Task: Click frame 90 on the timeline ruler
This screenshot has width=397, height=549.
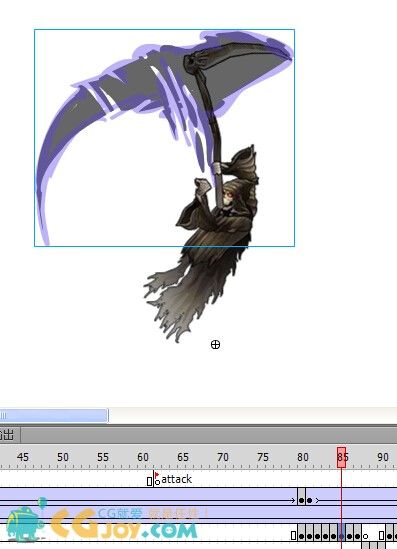Action: pos(383,457)
